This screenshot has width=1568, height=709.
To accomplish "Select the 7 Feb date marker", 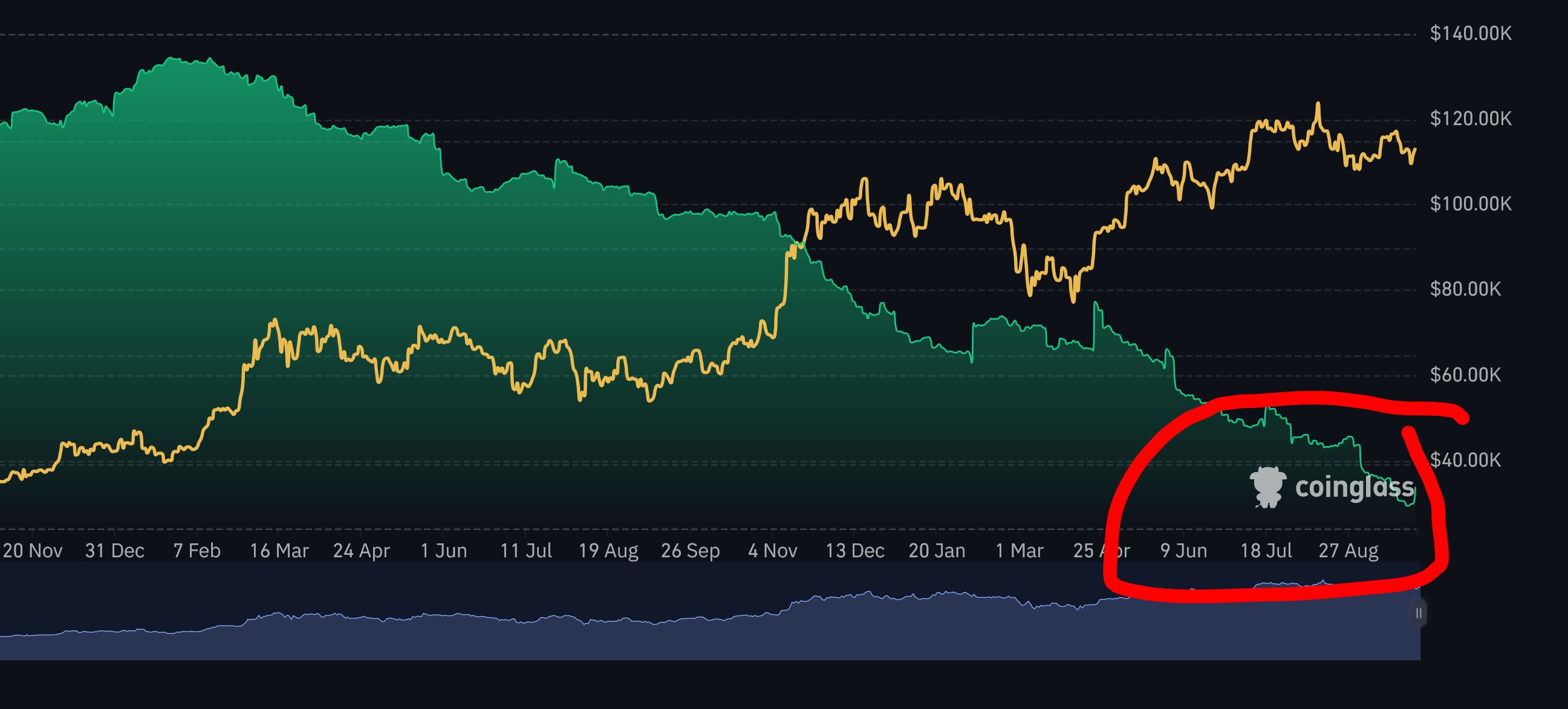I will click(x=197, y=551).
